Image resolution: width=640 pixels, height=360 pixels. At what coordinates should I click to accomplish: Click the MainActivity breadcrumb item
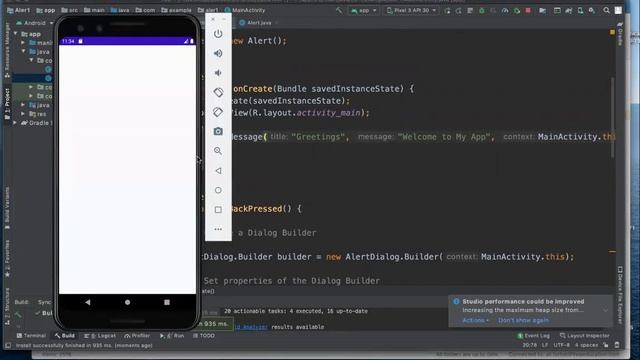coord(245,10)
